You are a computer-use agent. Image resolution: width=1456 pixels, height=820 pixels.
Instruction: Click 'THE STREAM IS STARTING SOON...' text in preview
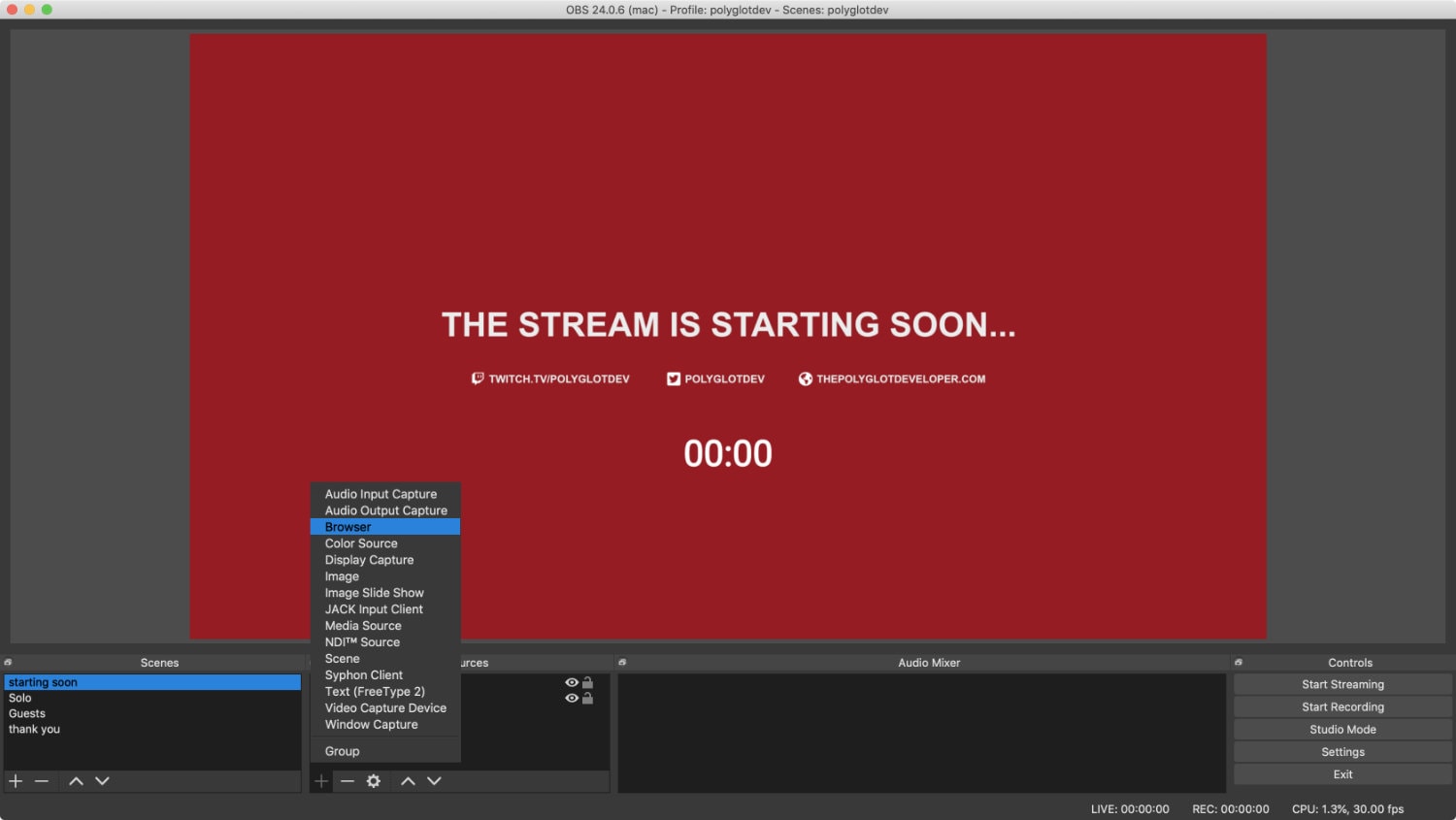pos(728,324)
